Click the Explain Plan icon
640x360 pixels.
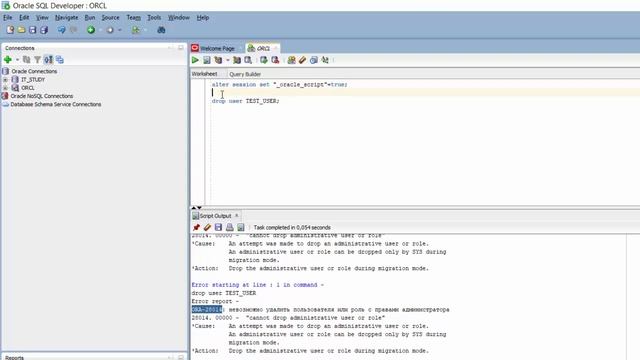tap(218, 60)
